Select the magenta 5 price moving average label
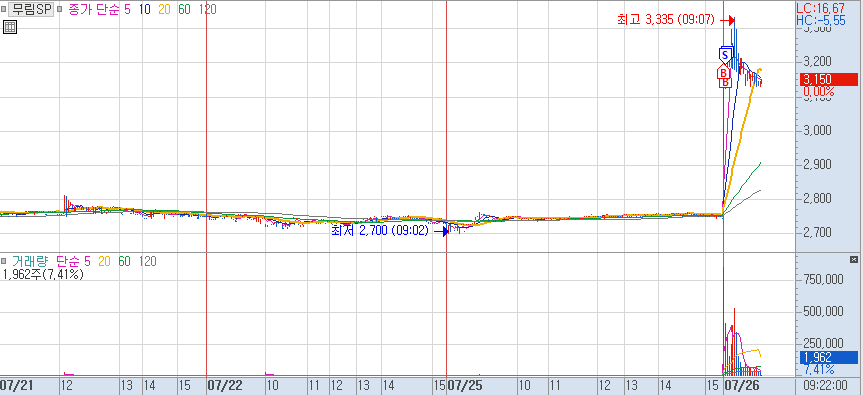 (x=128, y=9)
